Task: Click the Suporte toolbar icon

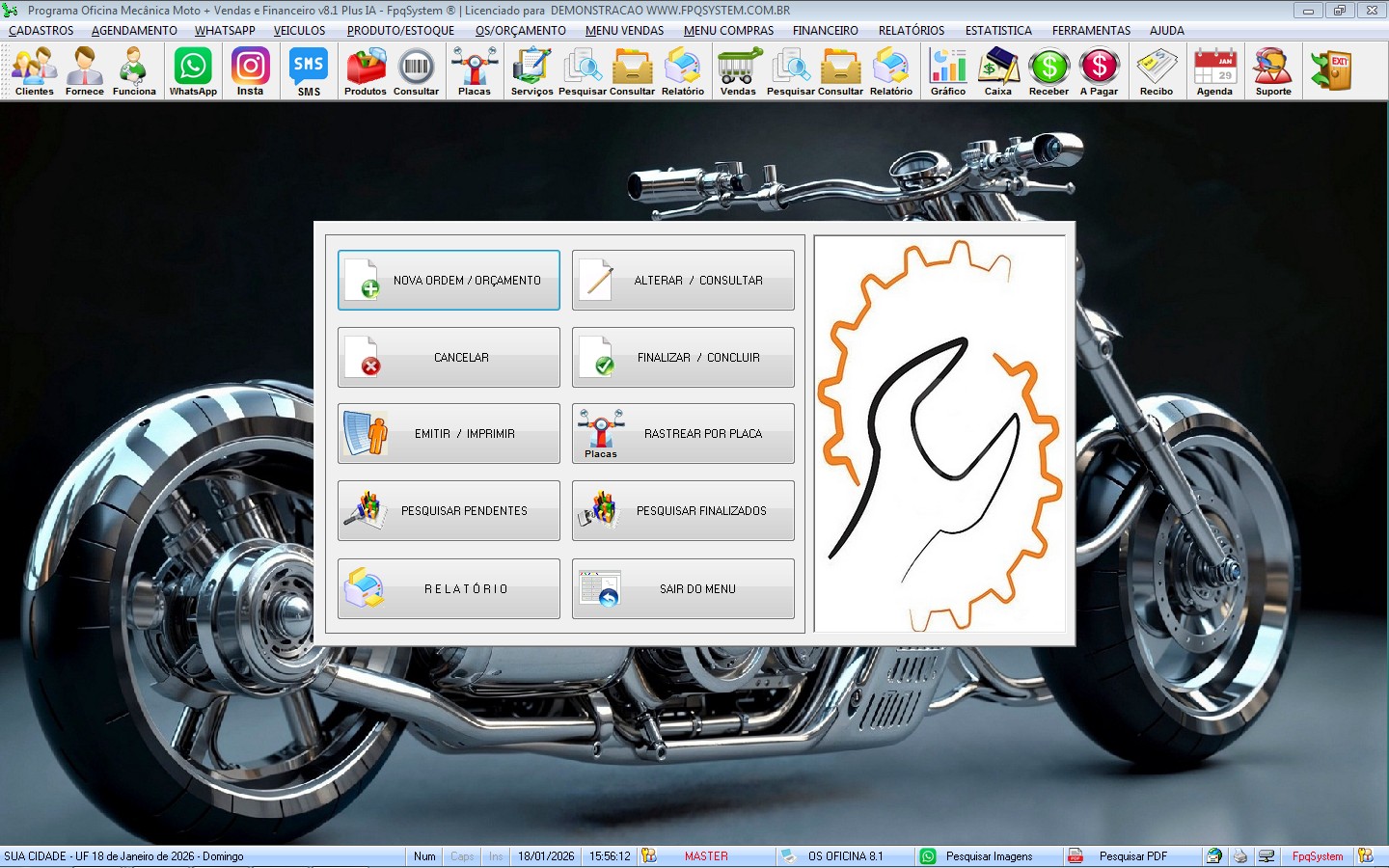Action: (1273, 71)
